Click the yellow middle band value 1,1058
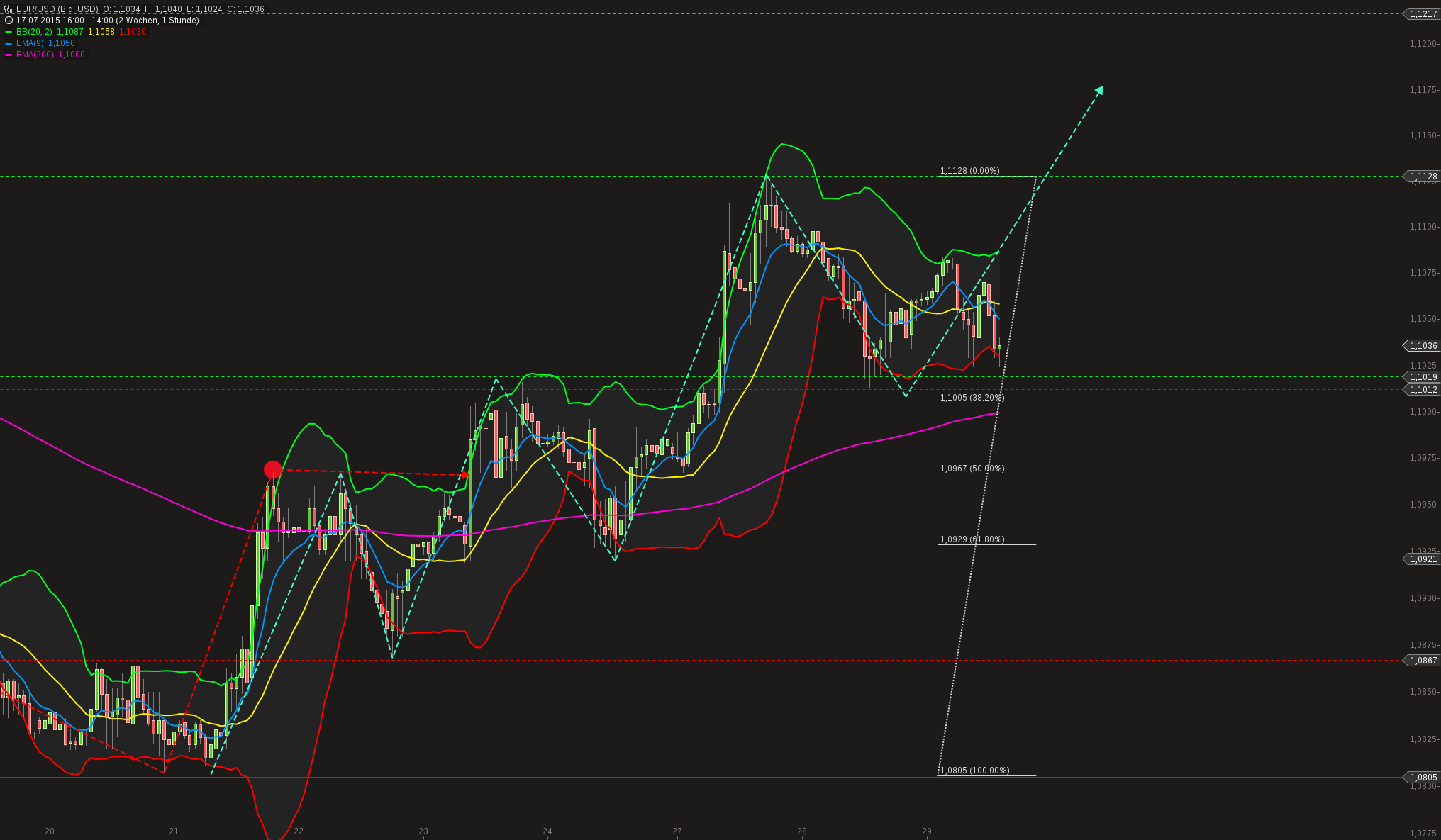1441x840 pixels. pyautogui.click(x=101, y=32)
